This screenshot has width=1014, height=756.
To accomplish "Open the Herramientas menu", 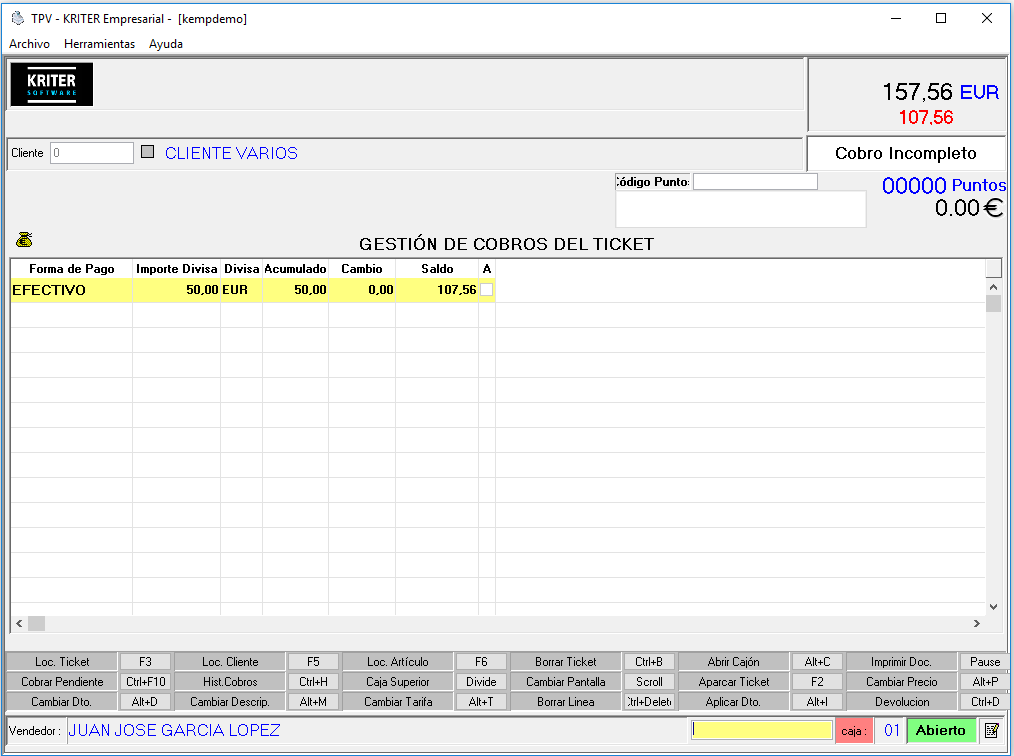I will [100, 43].
